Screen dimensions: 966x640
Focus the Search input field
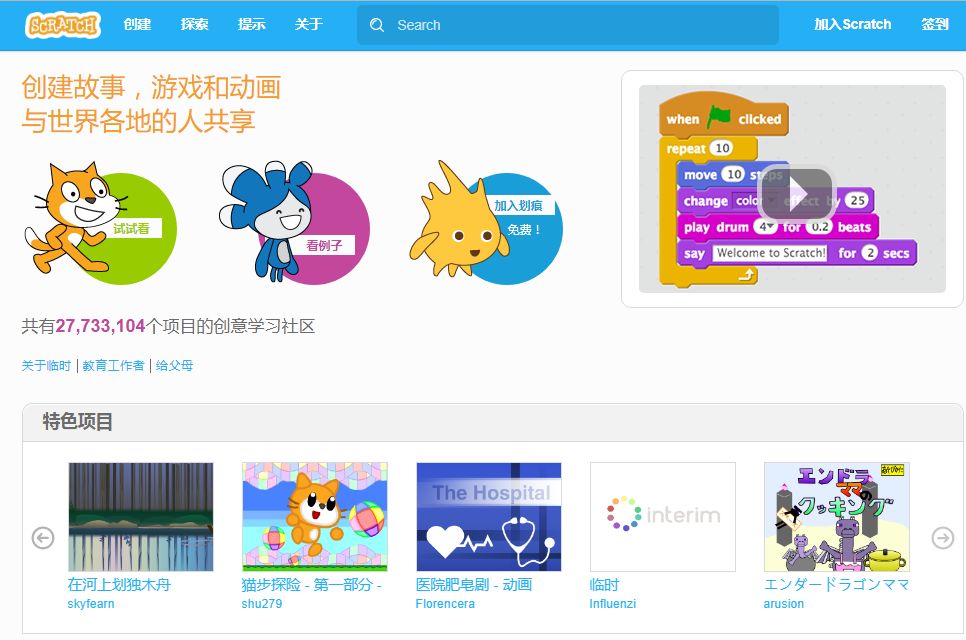[x=567, y=25]
